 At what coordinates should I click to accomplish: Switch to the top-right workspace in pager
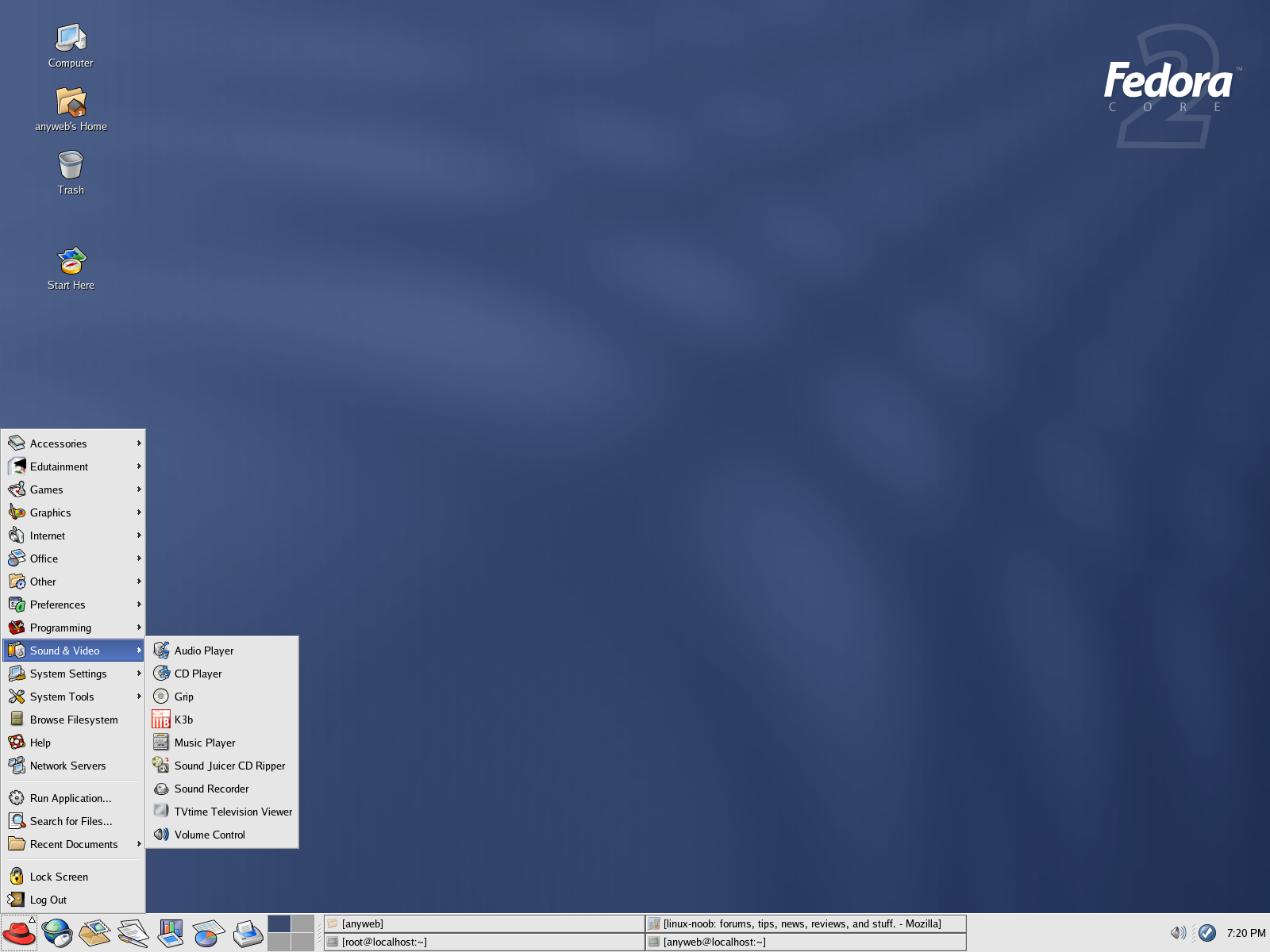pos(302,923)
